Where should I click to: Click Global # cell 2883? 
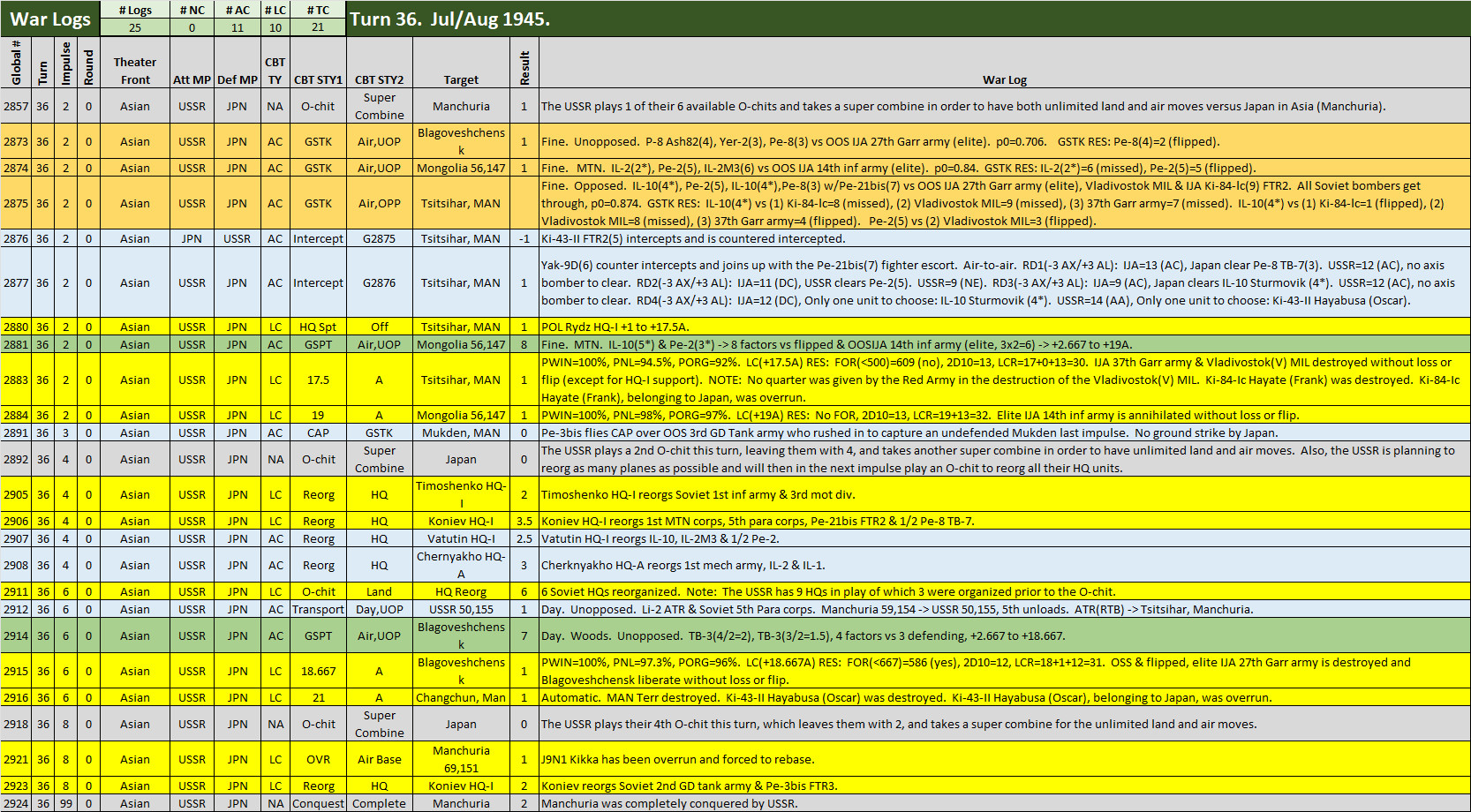(16, 380)
